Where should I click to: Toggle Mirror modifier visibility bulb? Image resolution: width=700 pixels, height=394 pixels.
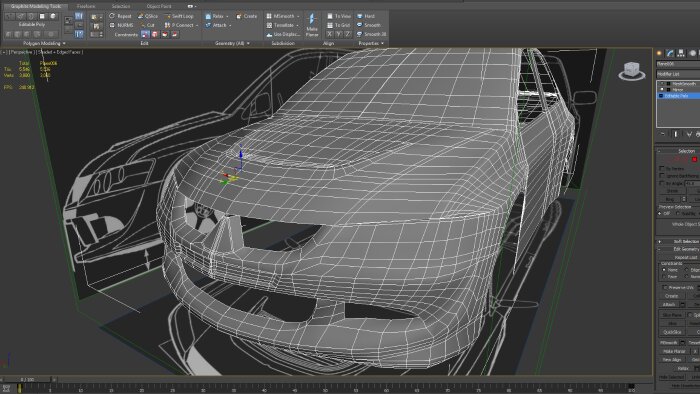(x=662, y=90)
